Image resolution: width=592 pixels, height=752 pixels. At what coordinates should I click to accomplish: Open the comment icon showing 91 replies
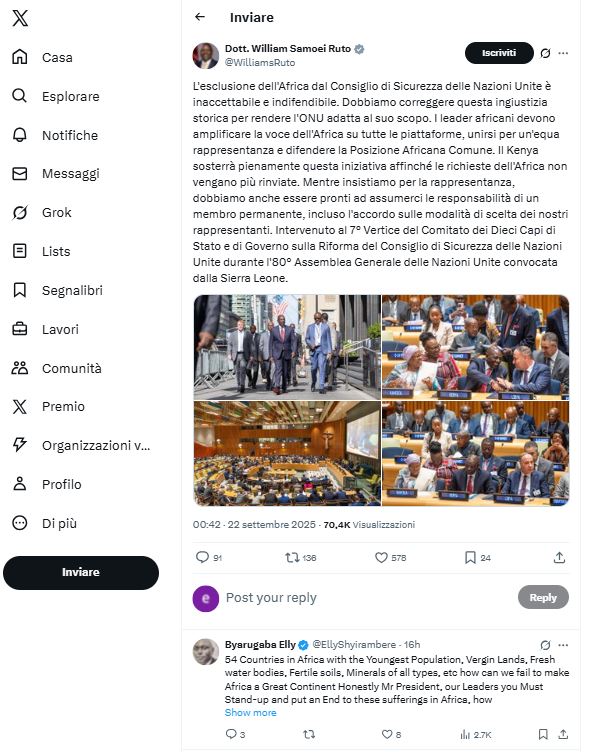(202, 557)
